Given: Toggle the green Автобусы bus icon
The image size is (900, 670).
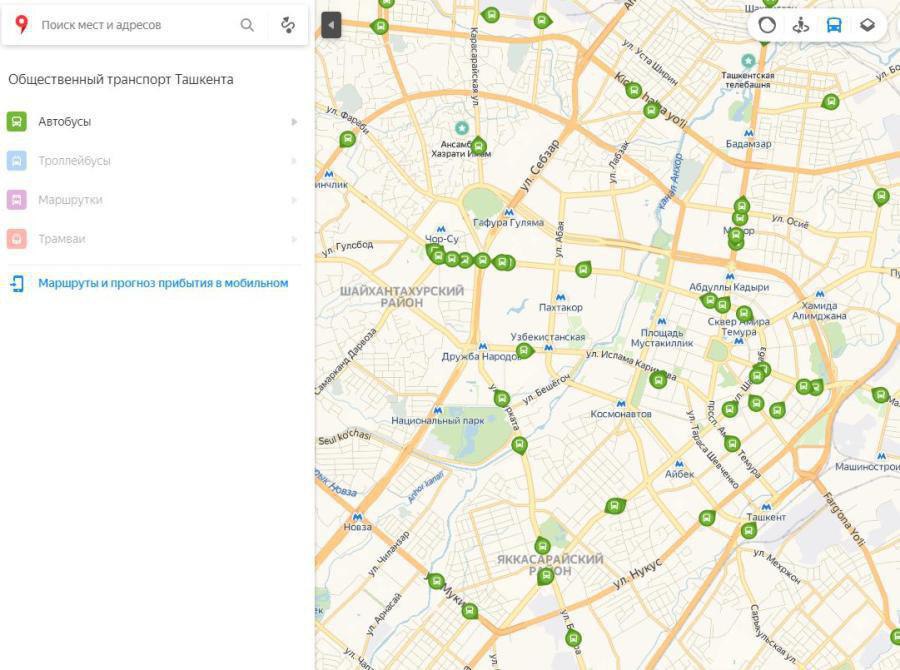Looking at the screenshot, I should (17, 122).
